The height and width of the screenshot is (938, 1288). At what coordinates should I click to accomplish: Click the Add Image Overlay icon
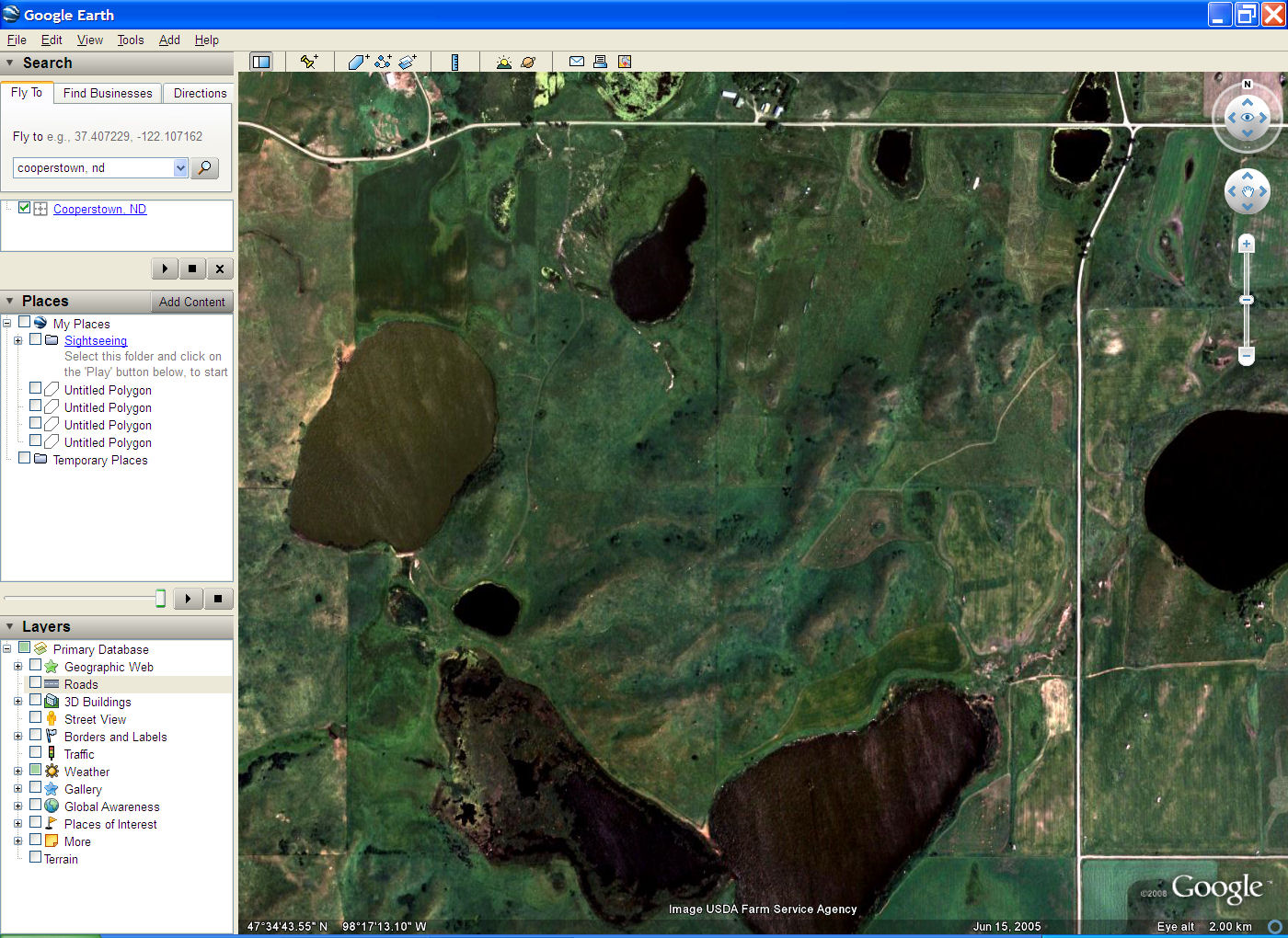coord(408,62)
